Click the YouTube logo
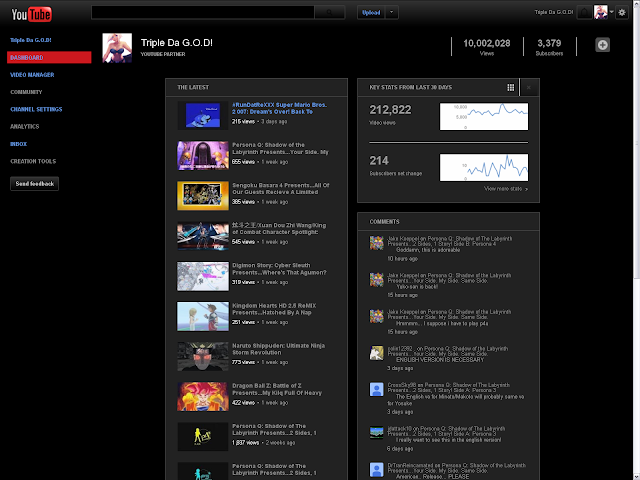This screenshot has width=640, height=480. 31,14
